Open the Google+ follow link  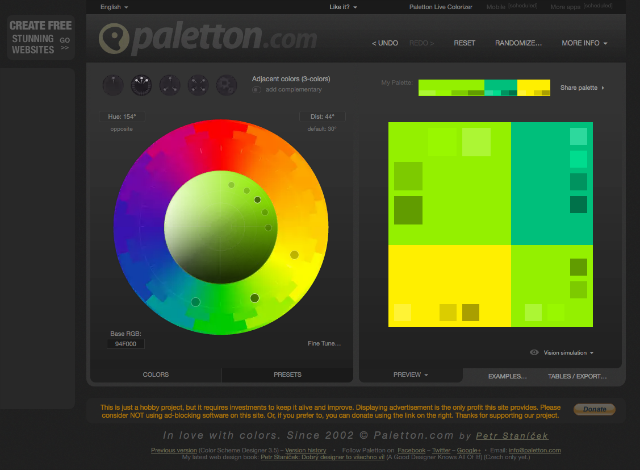click(469, 450)
